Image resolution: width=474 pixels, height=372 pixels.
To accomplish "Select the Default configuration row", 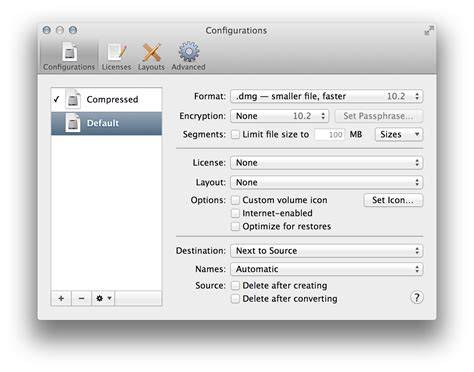I will tap(106, 123).
